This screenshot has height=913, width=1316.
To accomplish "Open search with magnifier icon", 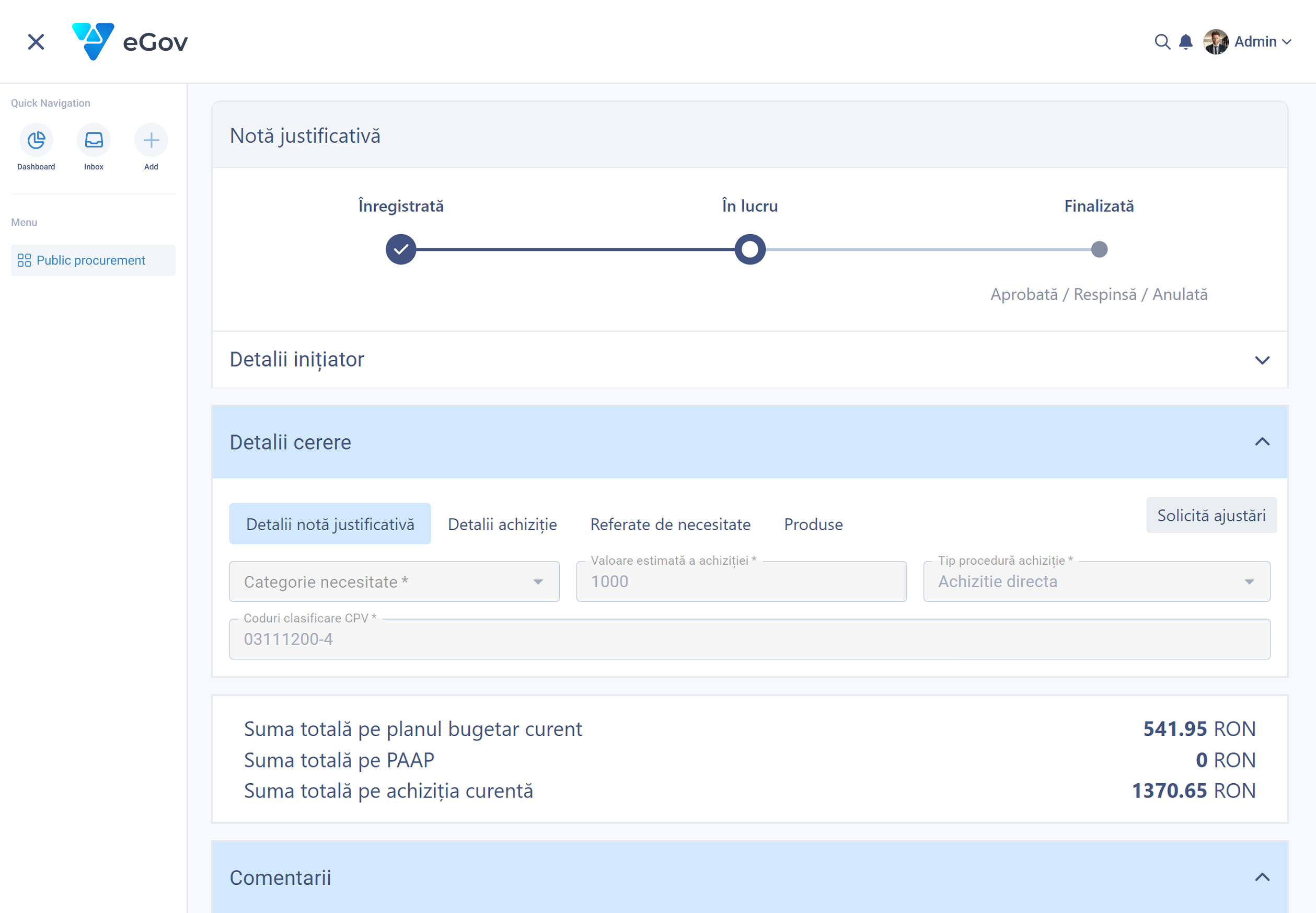I will [1162, 42].
